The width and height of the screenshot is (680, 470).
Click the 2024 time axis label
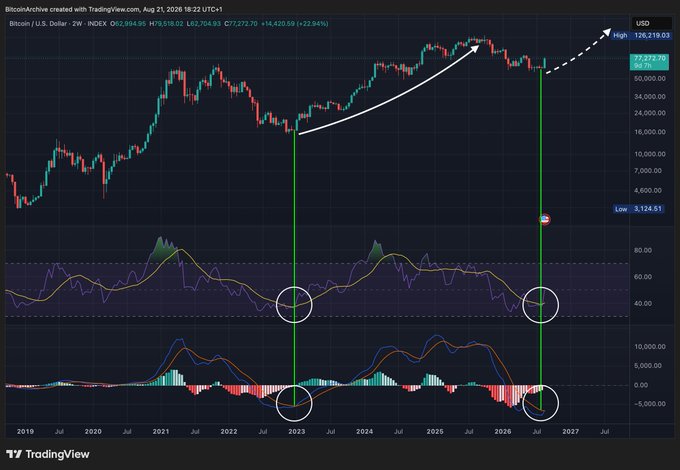coord(364,431)
